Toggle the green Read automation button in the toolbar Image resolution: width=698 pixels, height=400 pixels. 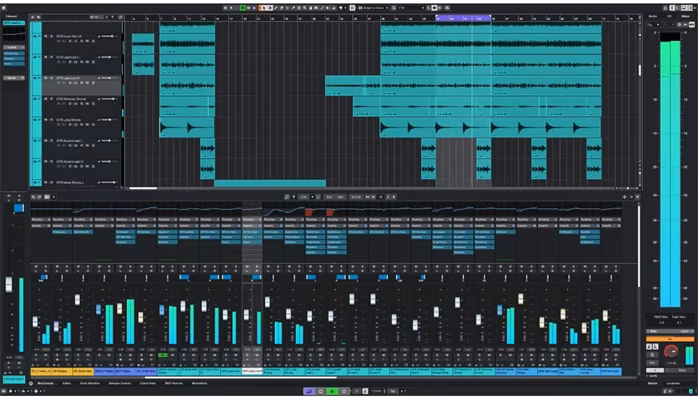(x=243, y=8)
